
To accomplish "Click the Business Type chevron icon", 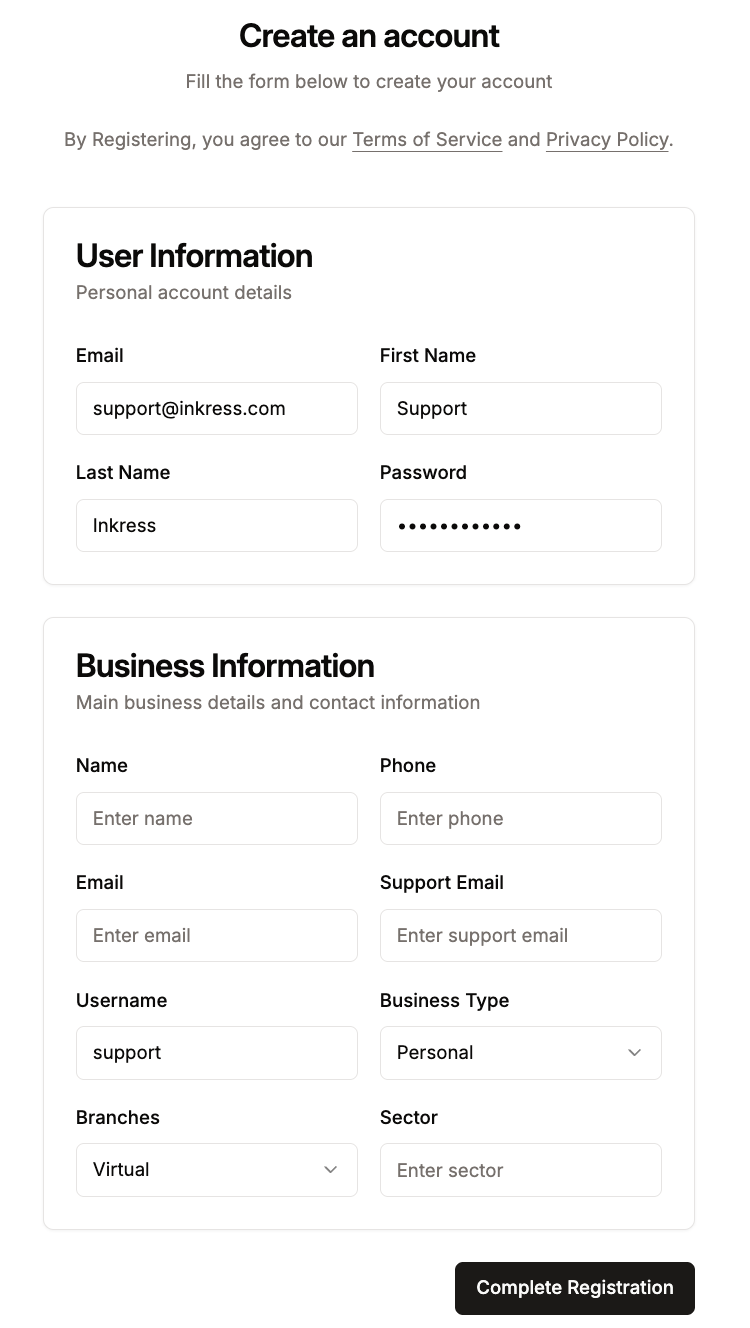I will (634, 1053).
